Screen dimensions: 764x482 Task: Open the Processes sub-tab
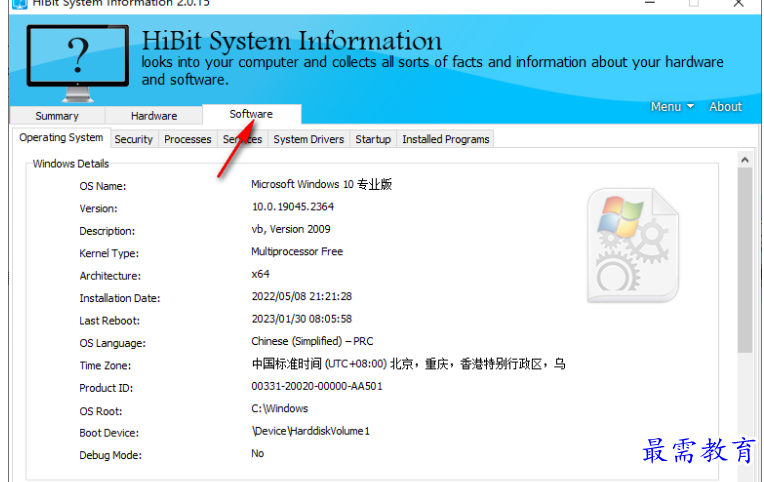[188, 139]
